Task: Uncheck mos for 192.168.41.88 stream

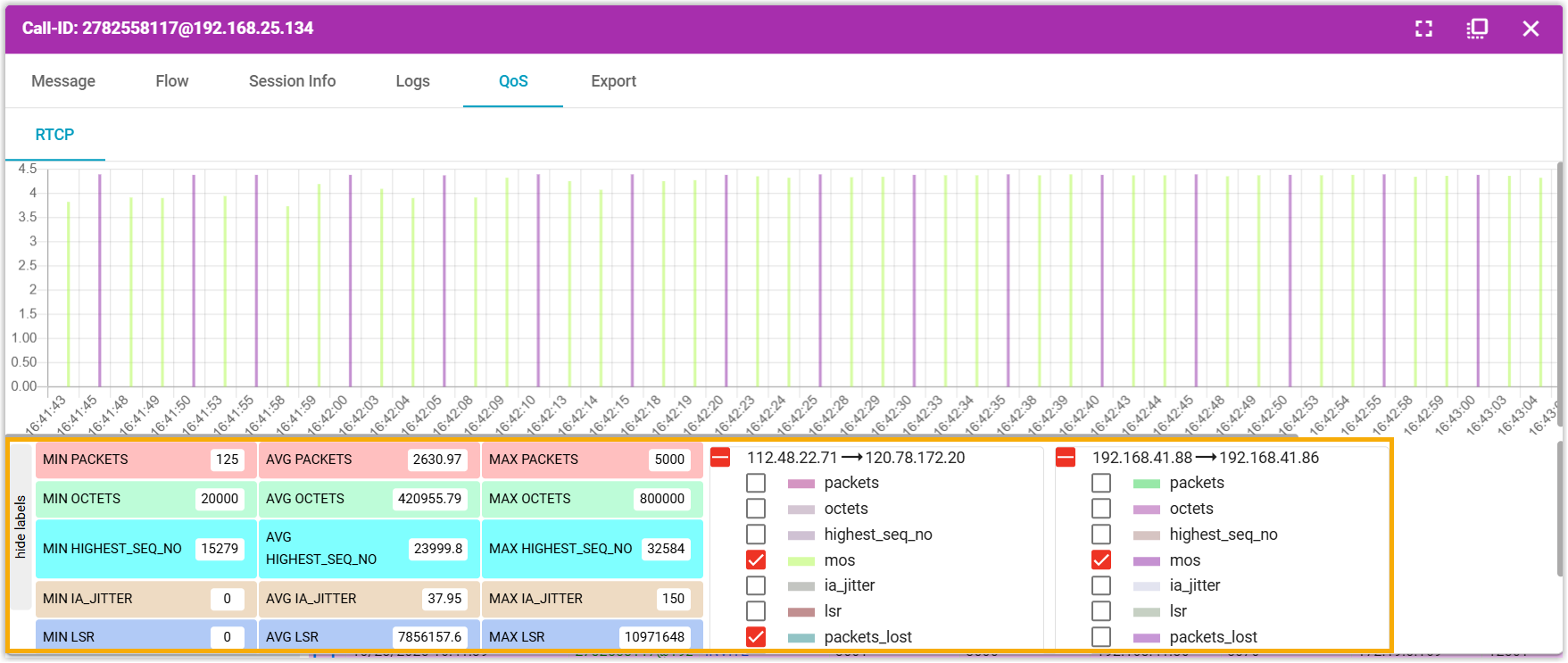Action: [x=1101, y=560]
